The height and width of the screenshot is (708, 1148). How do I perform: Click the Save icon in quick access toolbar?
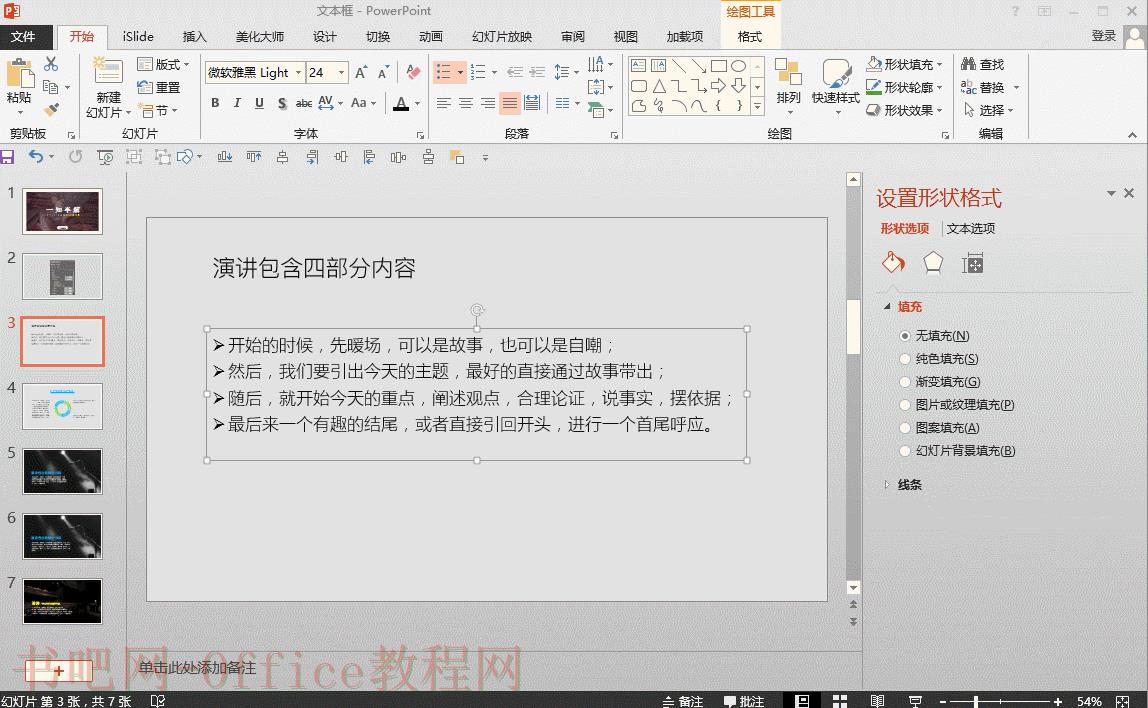[x=7, y=157]
